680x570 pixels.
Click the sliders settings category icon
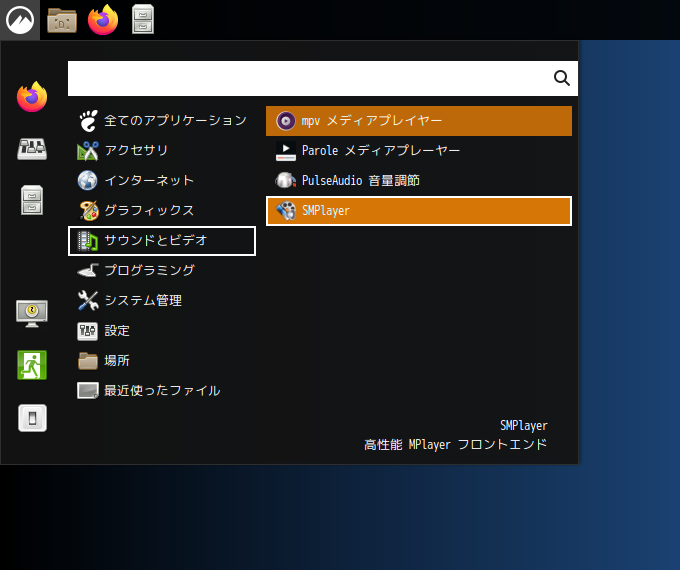(x=88, y=331)
